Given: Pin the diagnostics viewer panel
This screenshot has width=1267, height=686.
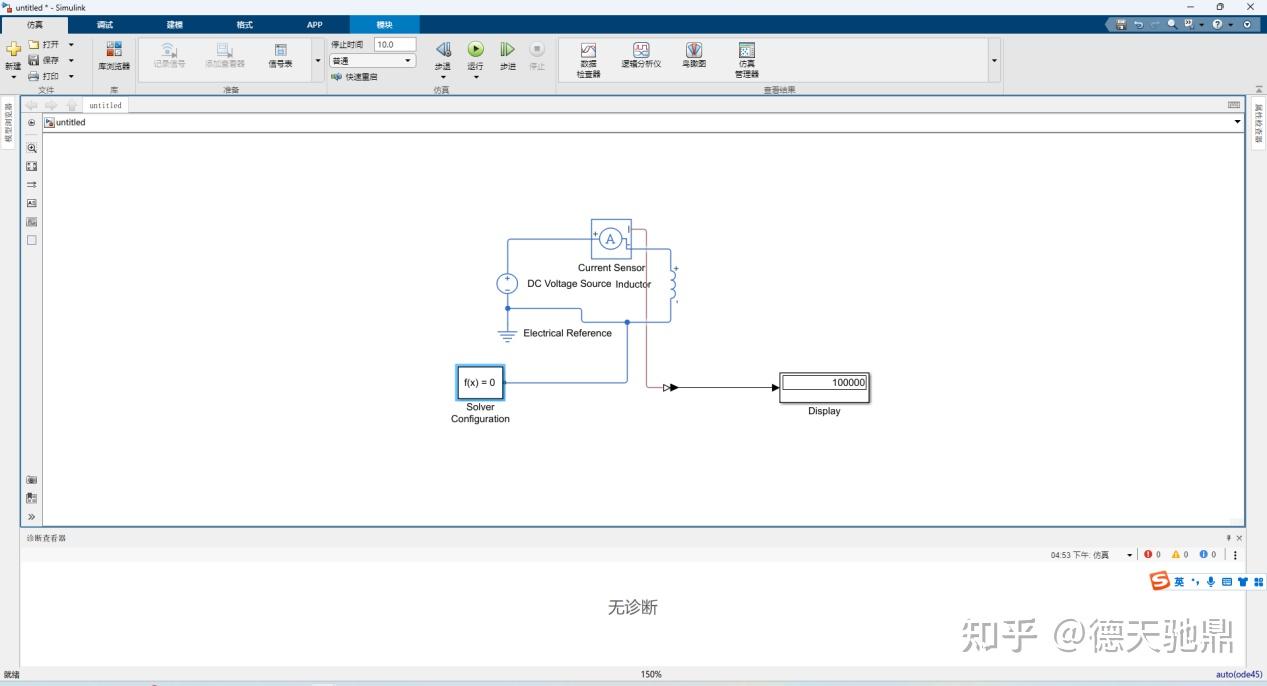Looking at the screenshot, I should pyautogui.click(x=1228, y=537).
